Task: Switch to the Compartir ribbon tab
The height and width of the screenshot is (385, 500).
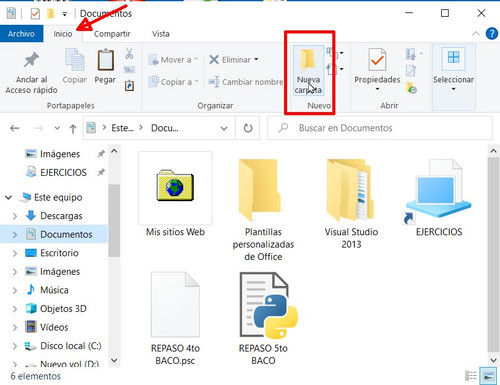Action: coord(112,34)
